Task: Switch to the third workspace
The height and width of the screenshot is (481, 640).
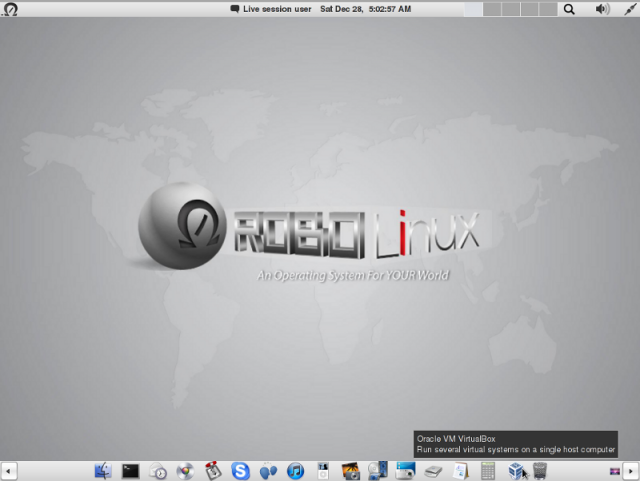Action: [x=511, y=9]
